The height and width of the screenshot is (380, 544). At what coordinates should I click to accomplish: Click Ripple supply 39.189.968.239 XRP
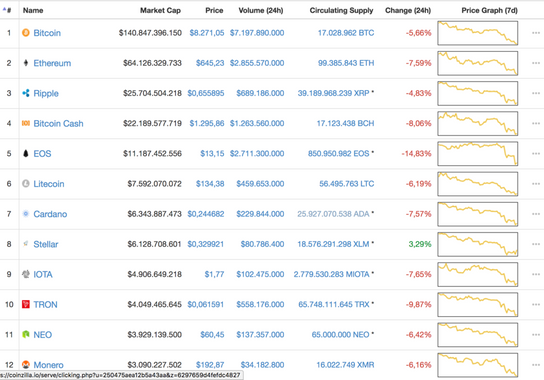333,93
